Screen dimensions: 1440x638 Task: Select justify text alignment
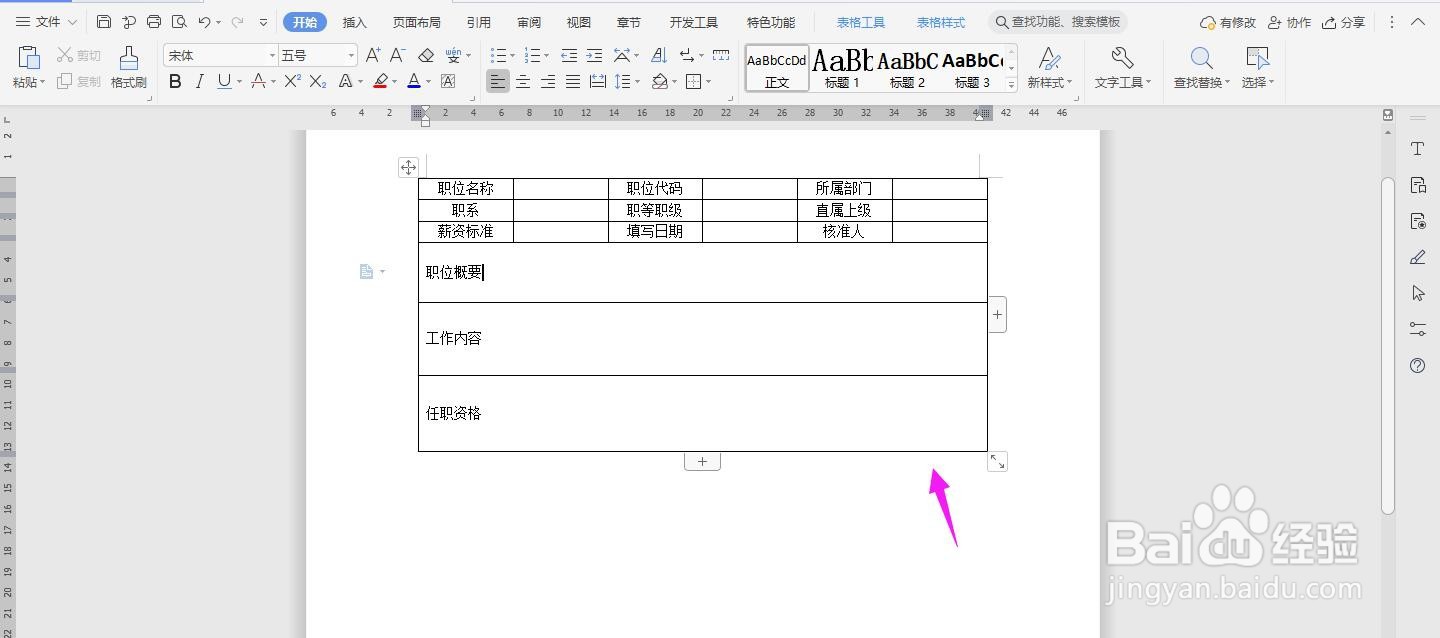click(x=573, y=82)
